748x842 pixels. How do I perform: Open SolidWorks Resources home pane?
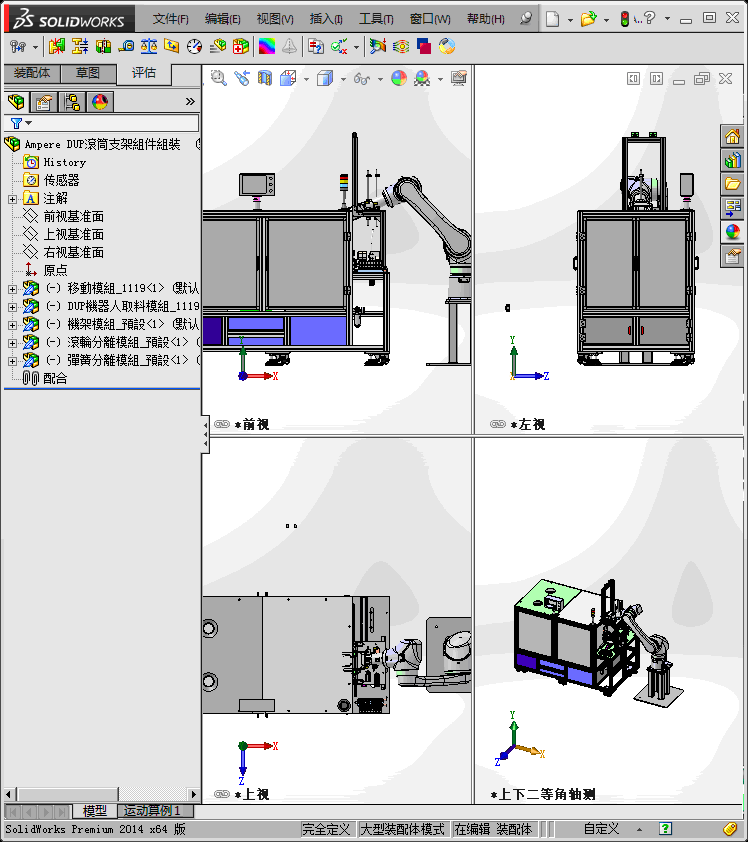(x=732, y=136)
